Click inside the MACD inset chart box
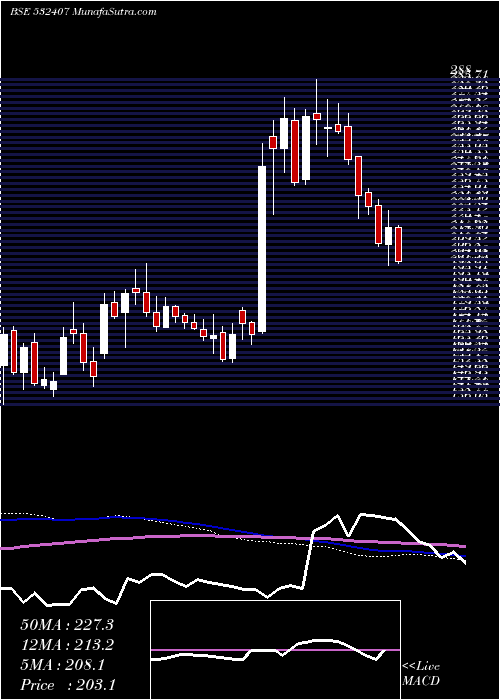This screenshot has height=700, width=500. [x=275, y=650]
